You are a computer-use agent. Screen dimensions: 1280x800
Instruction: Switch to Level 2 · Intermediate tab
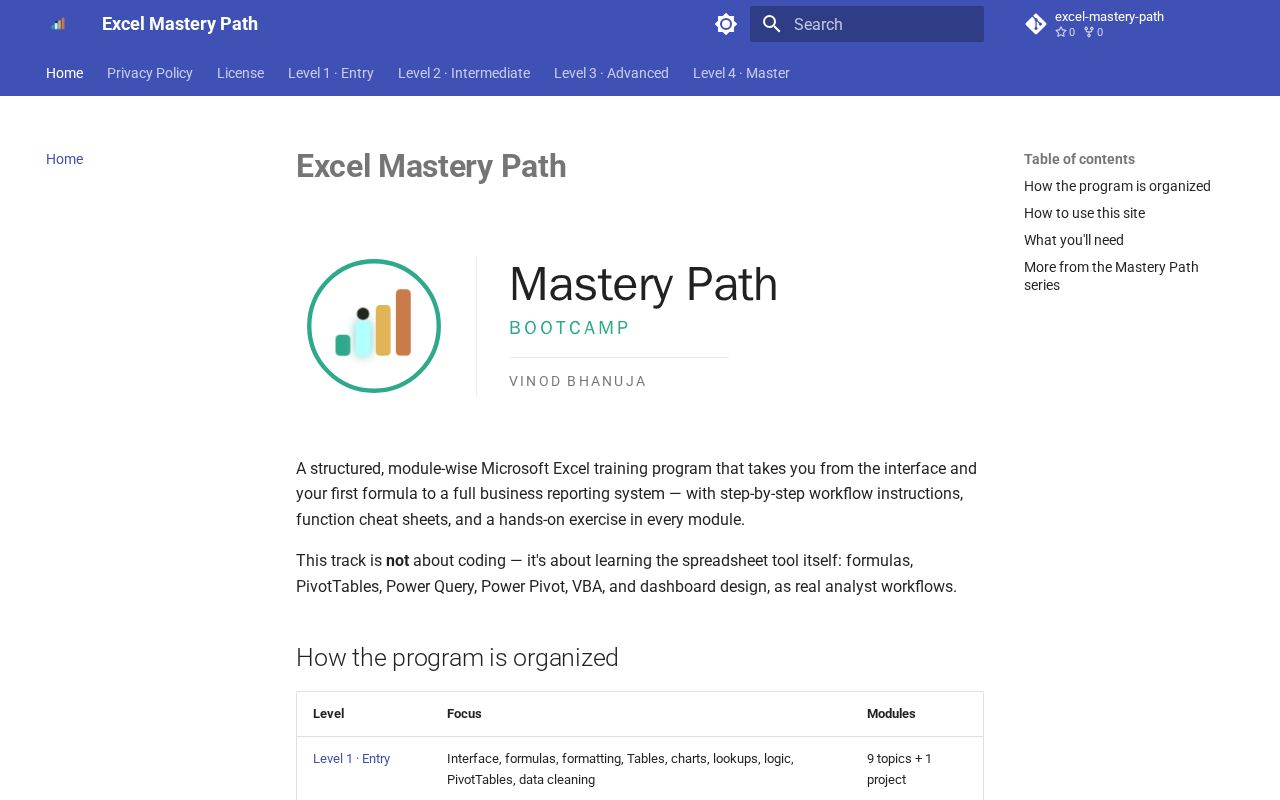click(x=464, y=73)
